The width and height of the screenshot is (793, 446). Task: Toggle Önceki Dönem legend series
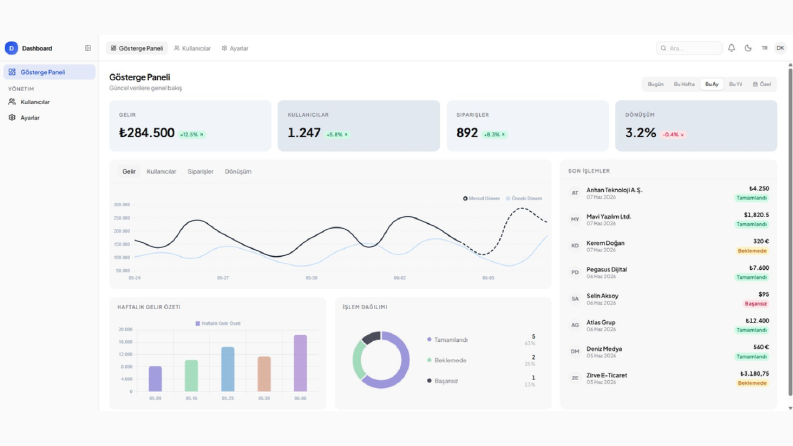(524, 198)
